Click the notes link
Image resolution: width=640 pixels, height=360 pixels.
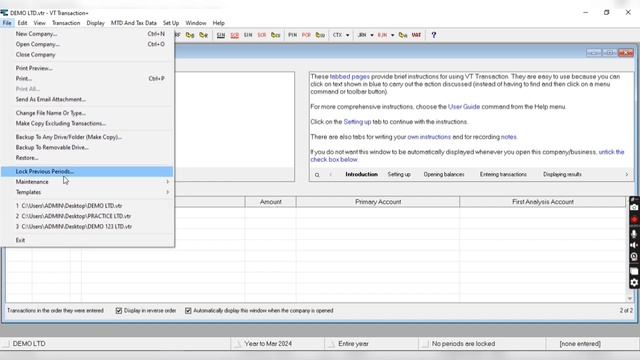[509, 137]
